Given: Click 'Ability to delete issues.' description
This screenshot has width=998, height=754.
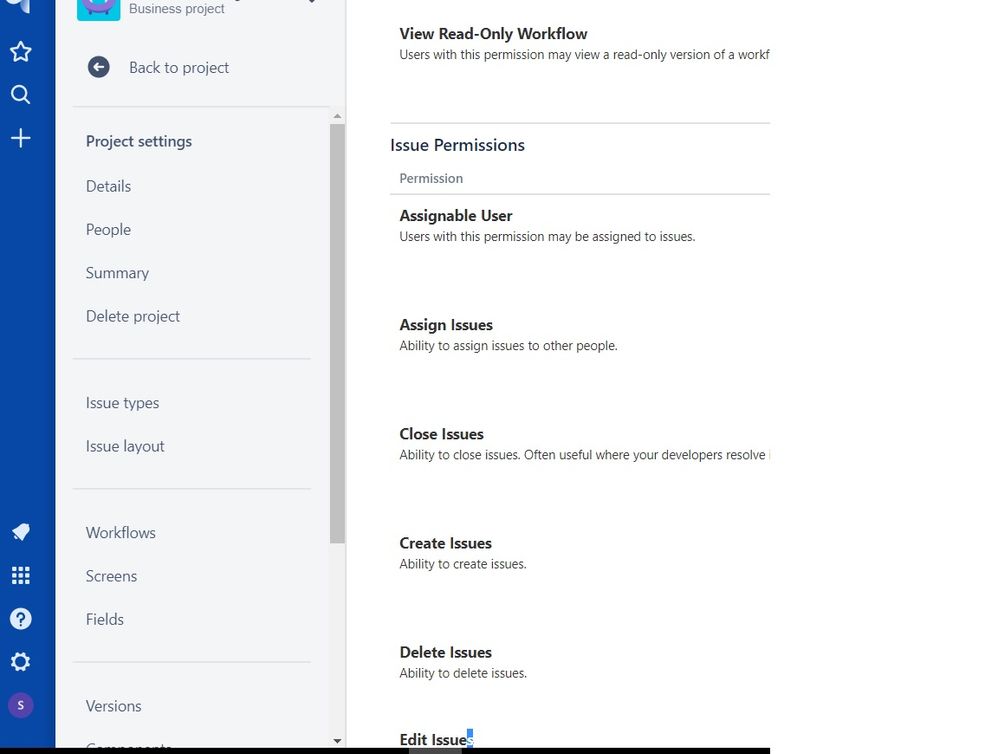Looking at the screenshot, I should pyautogui.click(x=463, y=673).
